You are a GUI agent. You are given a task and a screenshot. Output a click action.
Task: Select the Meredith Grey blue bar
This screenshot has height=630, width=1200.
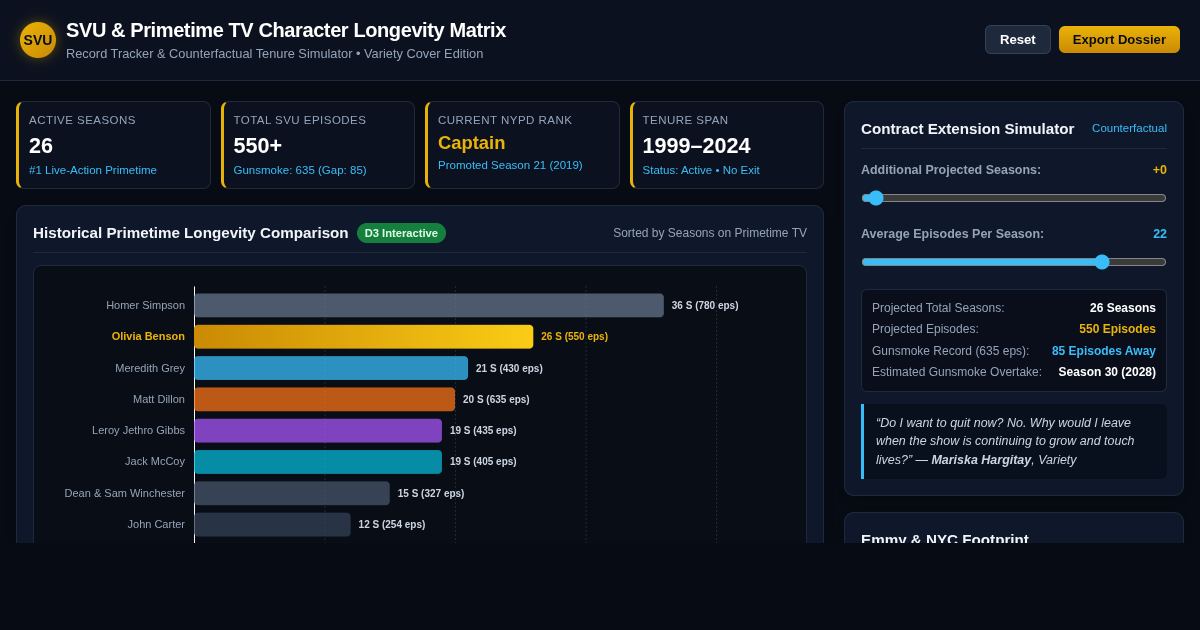click(x=331, y=368)
